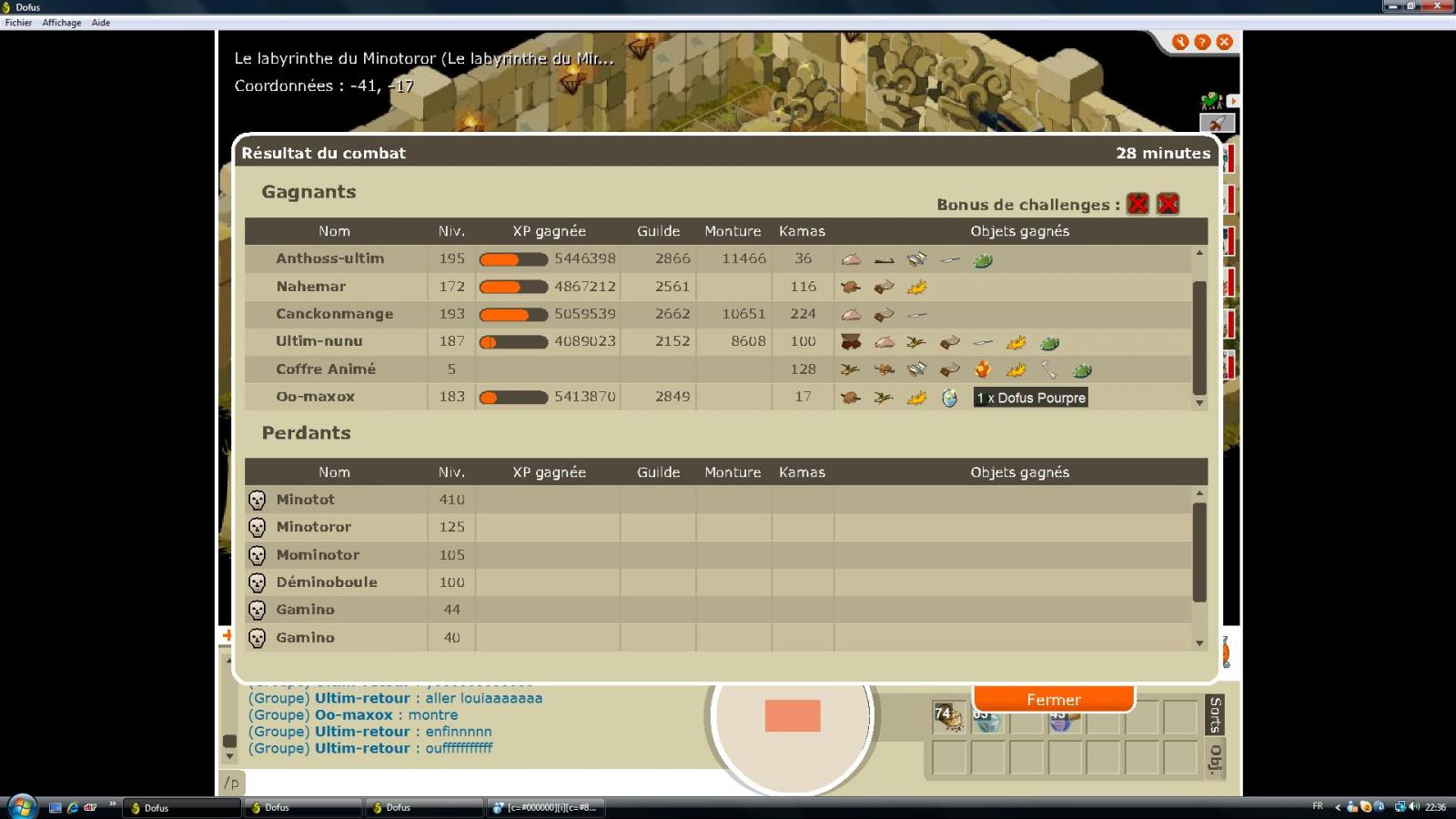Click the green checkmark party icon
The image size is (1456, 819).
pos(1211,100)
